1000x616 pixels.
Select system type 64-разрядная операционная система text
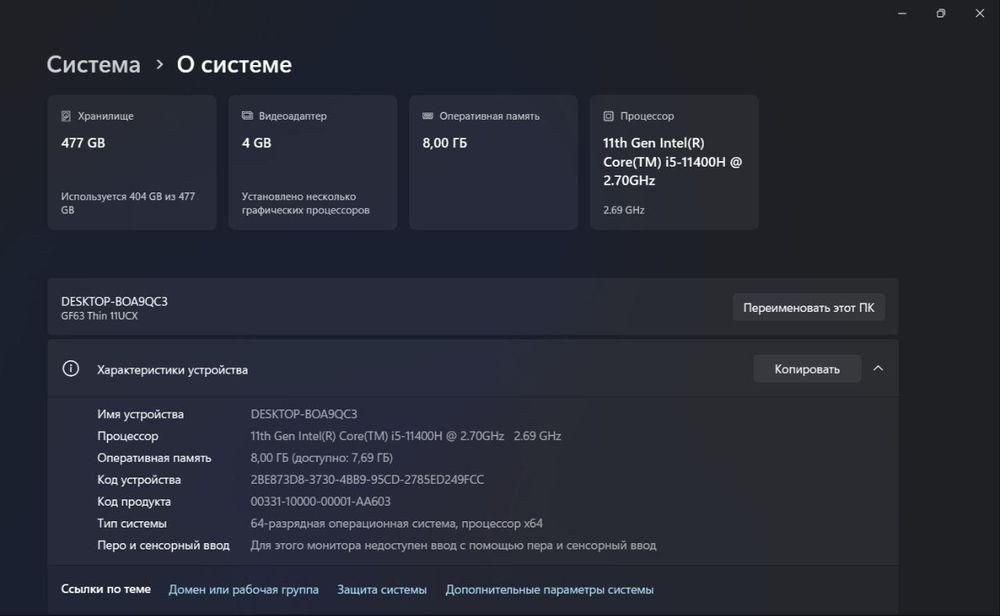tap(396, 524)
